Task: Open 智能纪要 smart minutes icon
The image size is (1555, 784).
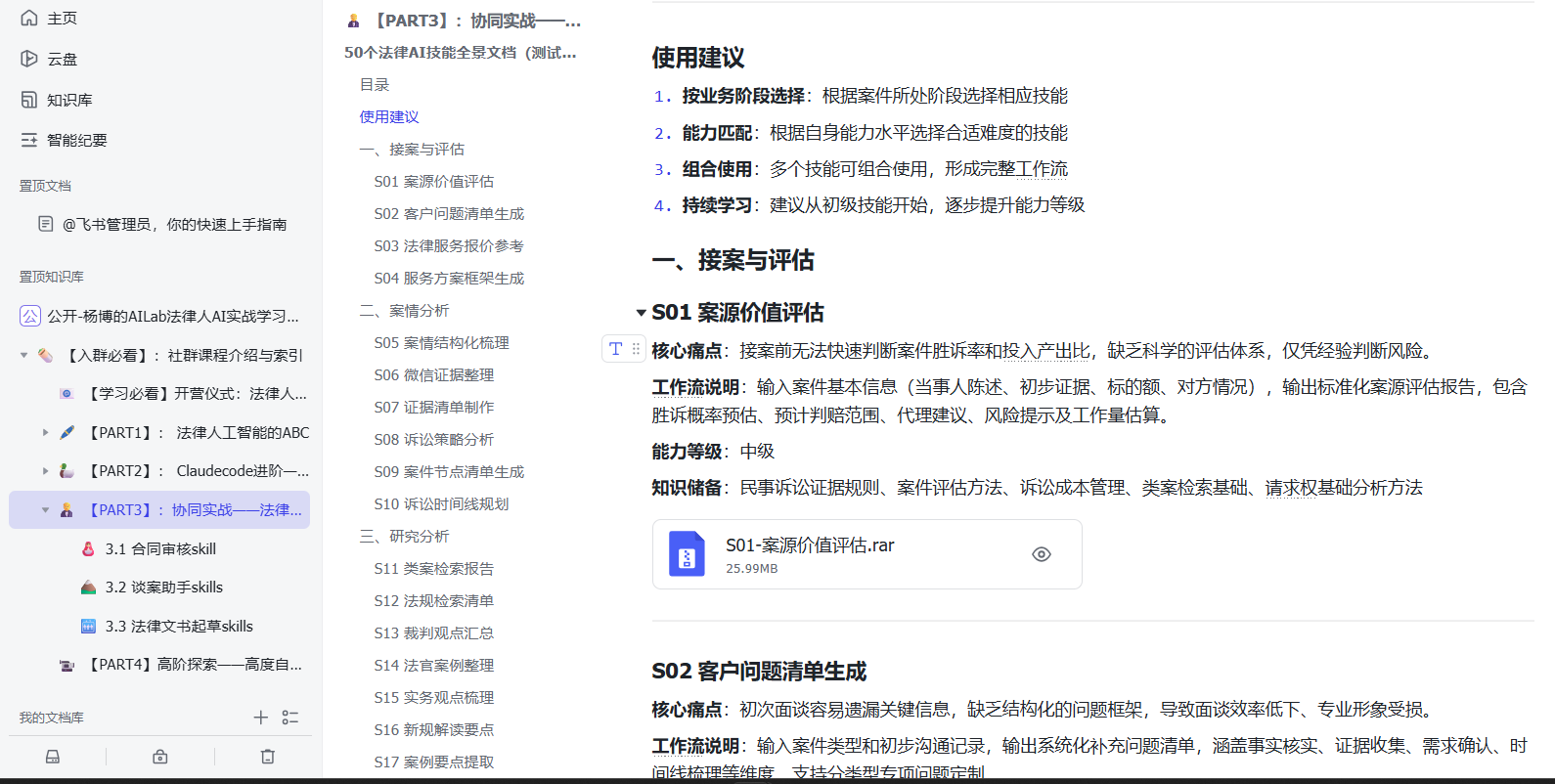Action: tap(29, 140)
